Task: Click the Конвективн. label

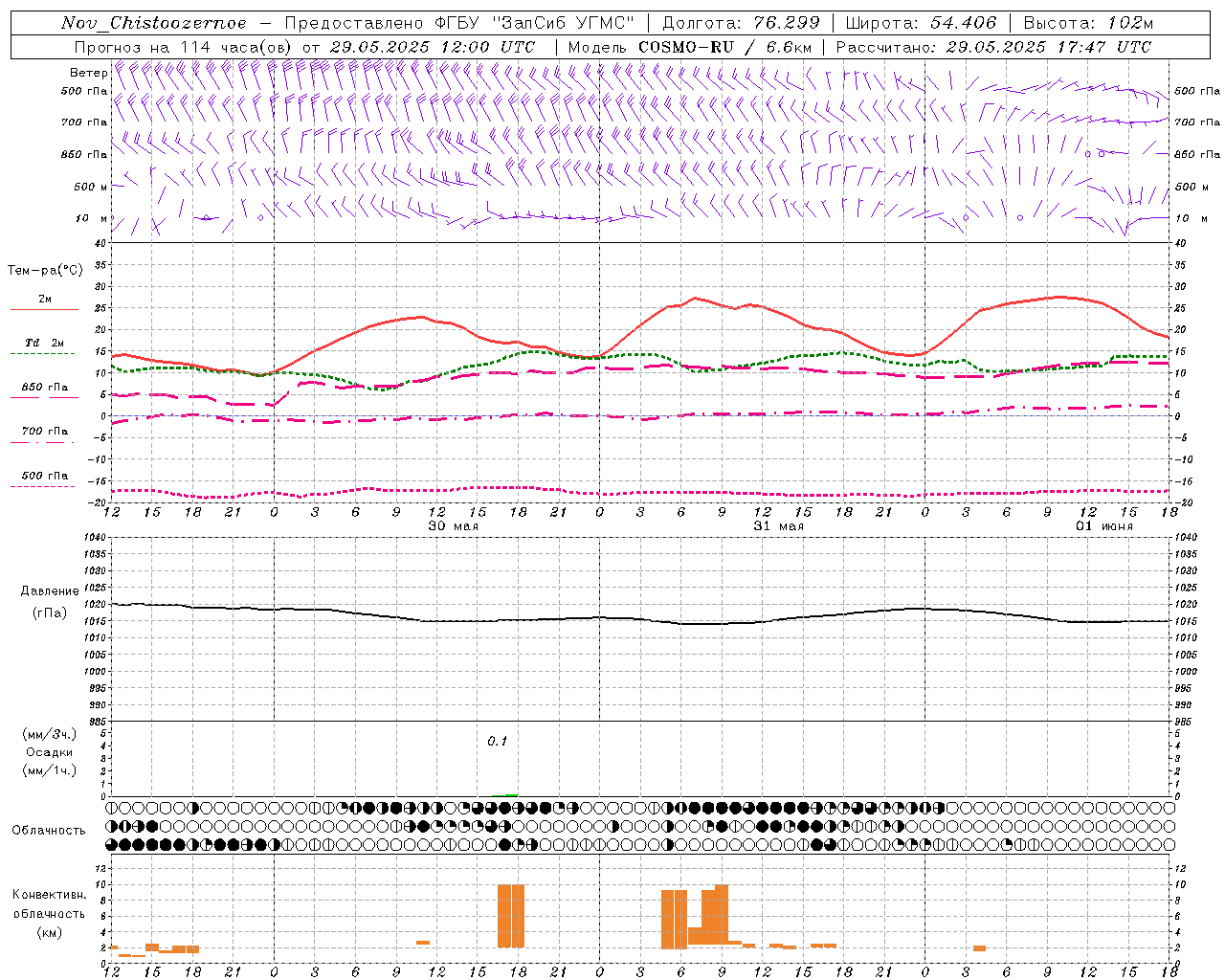Action: pos(50,895)
